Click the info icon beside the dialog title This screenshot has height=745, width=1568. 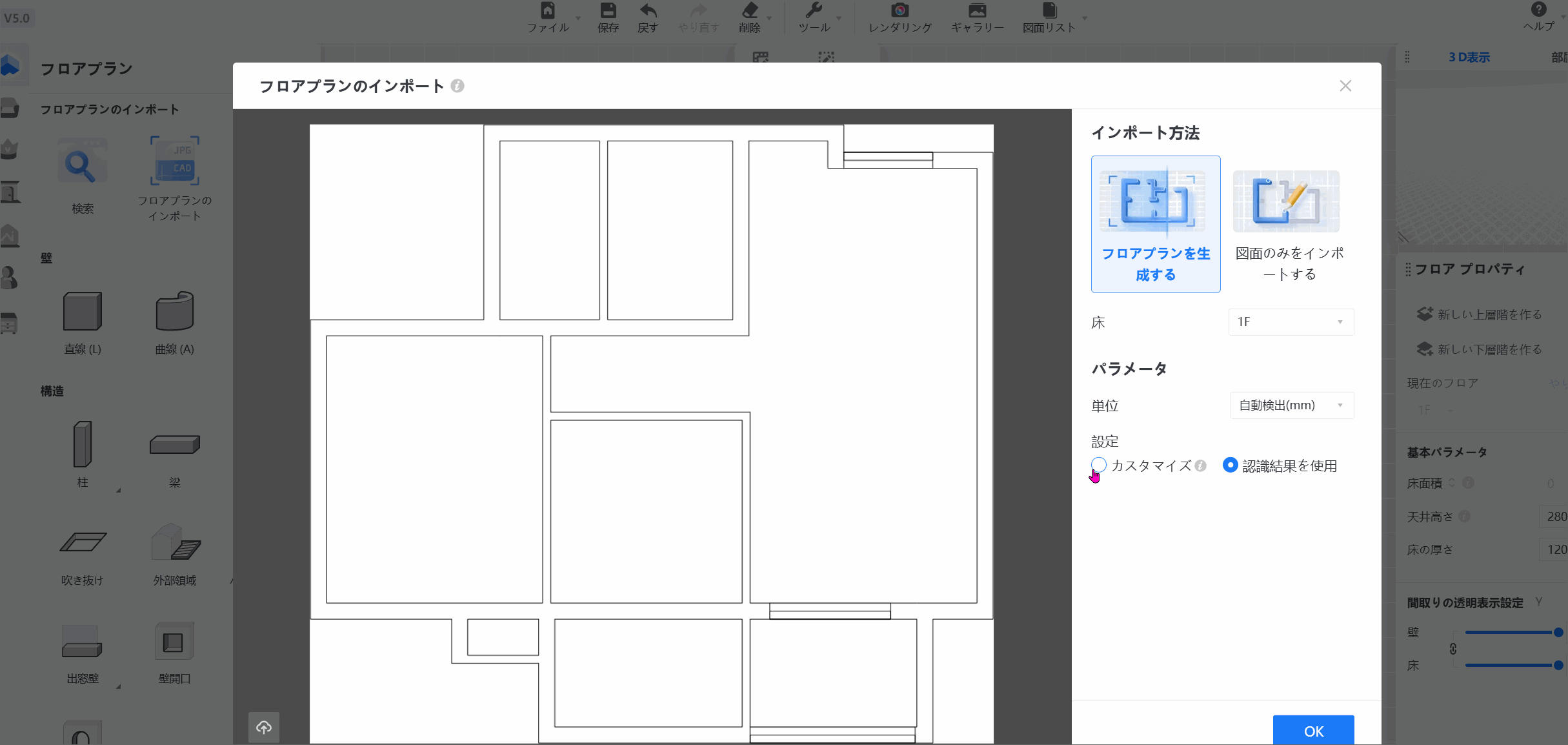click(x=457, y=86)
